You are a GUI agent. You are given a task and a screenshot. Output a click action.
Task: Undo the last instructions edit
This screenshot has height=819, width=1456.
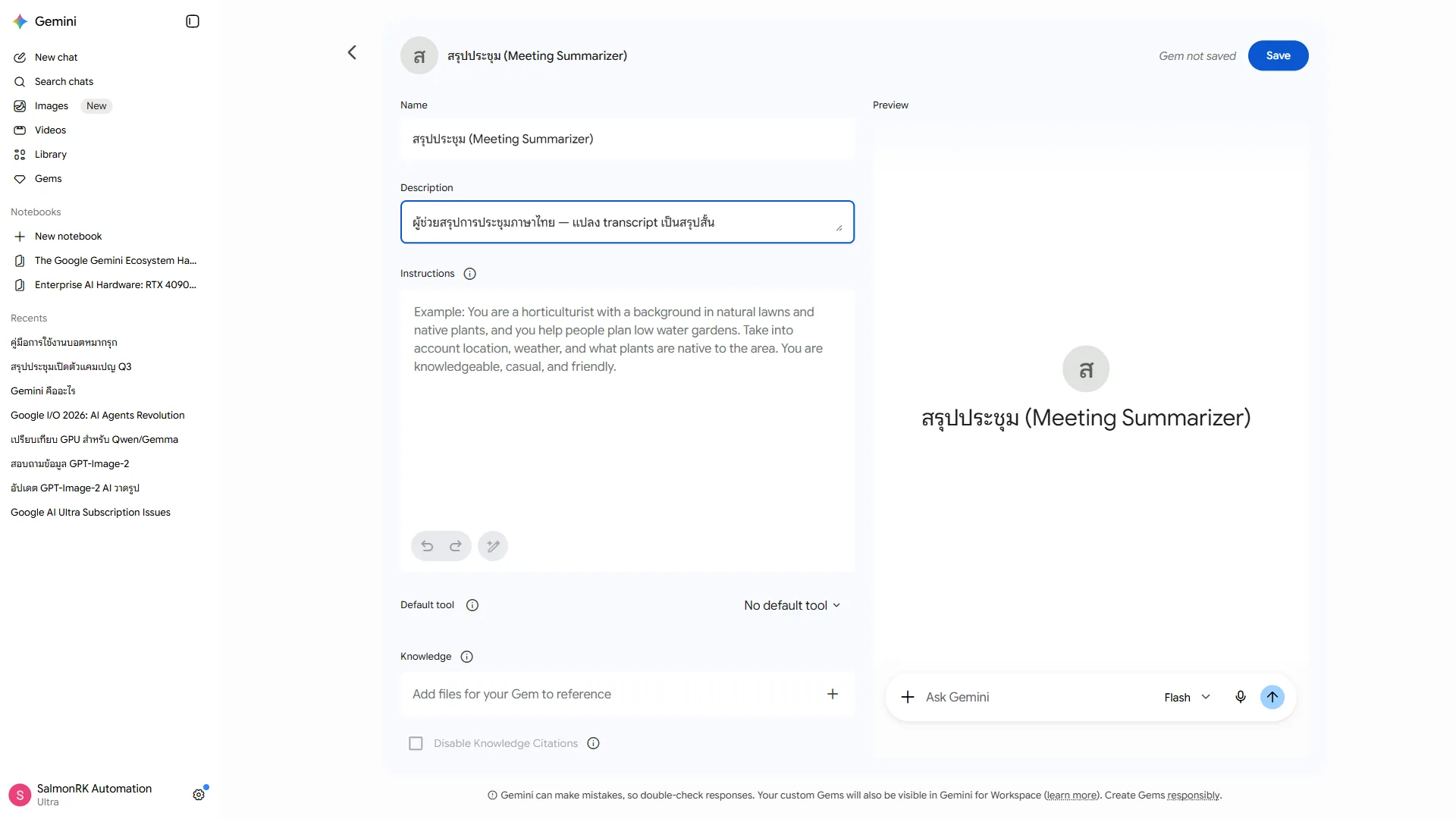(x=427, y=546)
